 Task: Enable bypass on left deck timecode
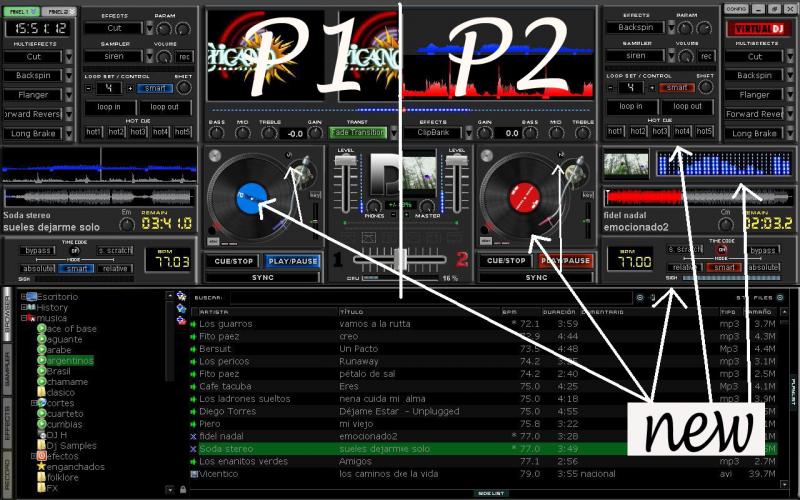click(x=38, y=251)
